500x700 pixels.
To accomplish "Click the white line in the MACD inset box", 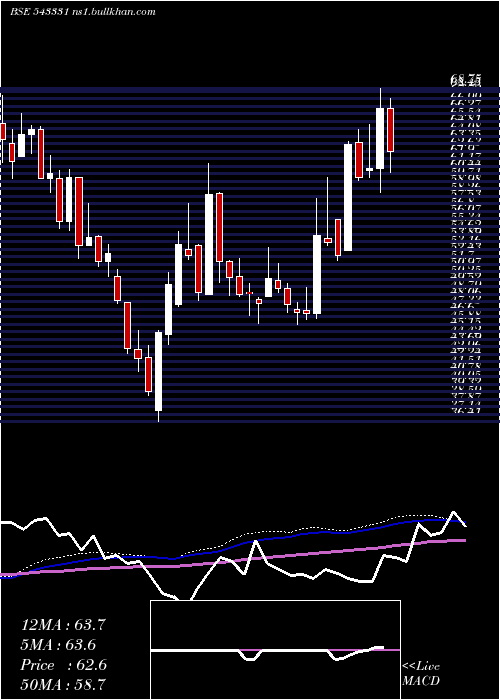I will [268, 652].
